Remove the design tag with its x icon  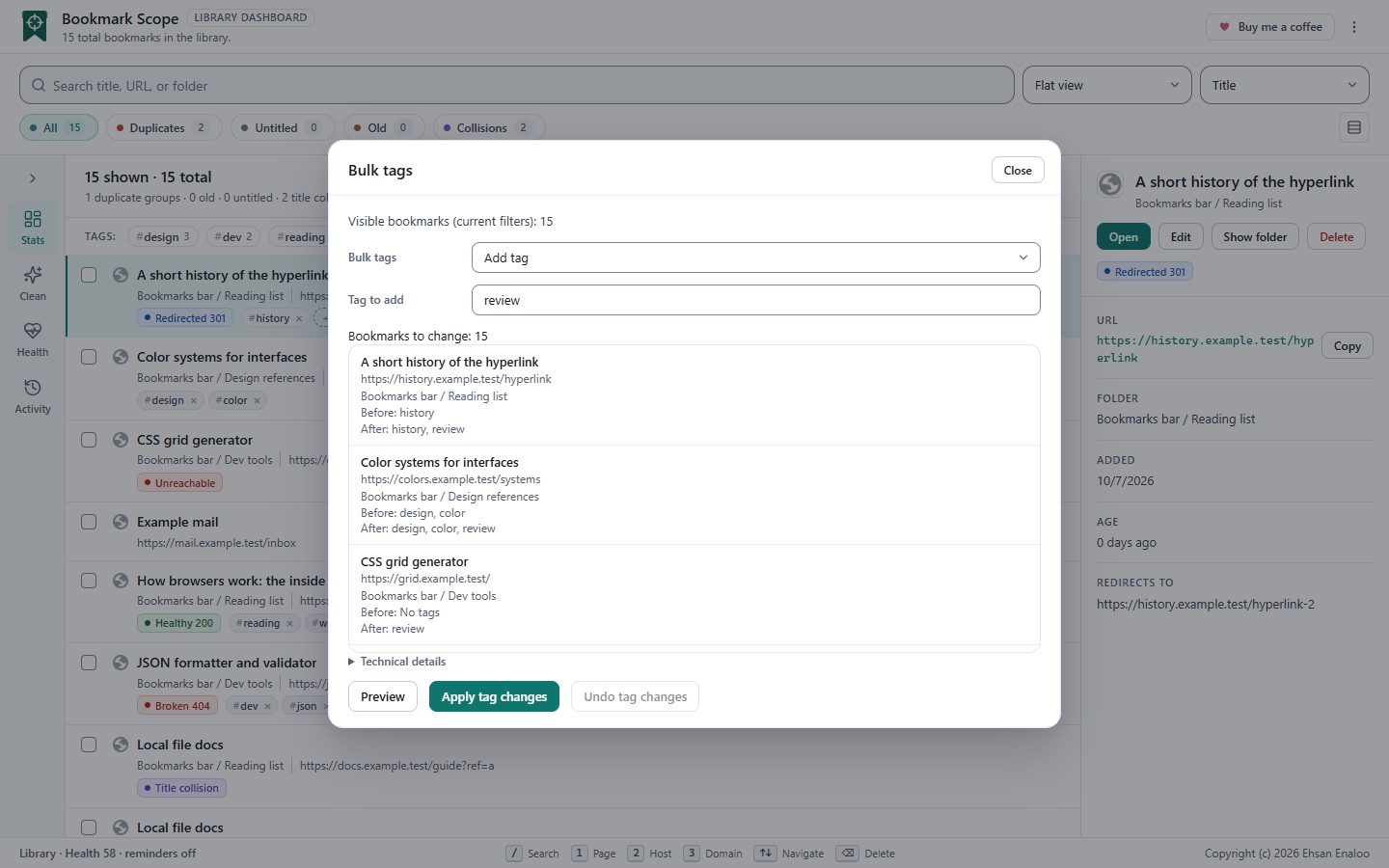(x=194, y=400)
